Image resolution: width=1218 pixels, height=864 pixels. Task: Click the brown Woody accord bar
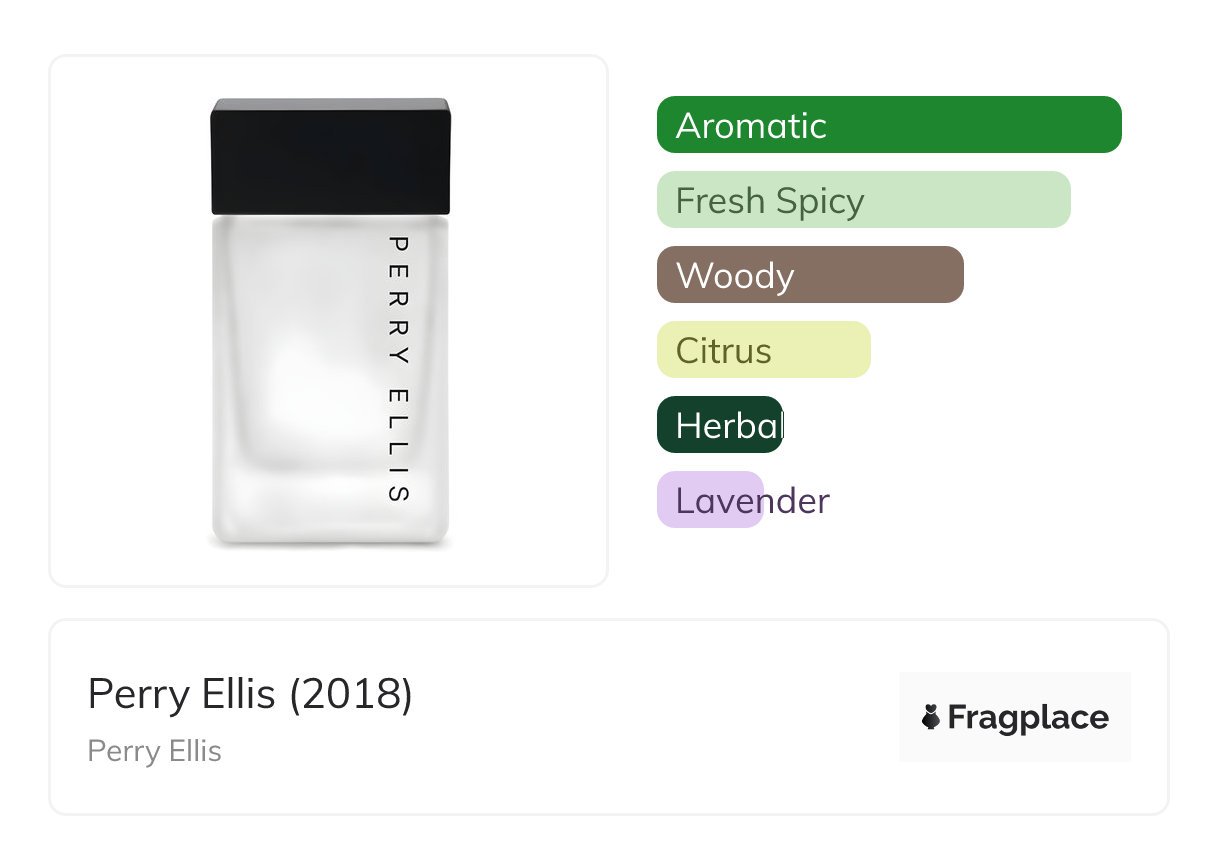tap(810, 275)
